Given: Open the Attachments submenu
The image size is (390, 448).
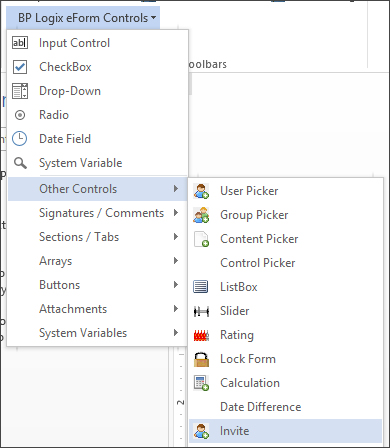Looking at the screenshot, I should click(x=97, y=309).
